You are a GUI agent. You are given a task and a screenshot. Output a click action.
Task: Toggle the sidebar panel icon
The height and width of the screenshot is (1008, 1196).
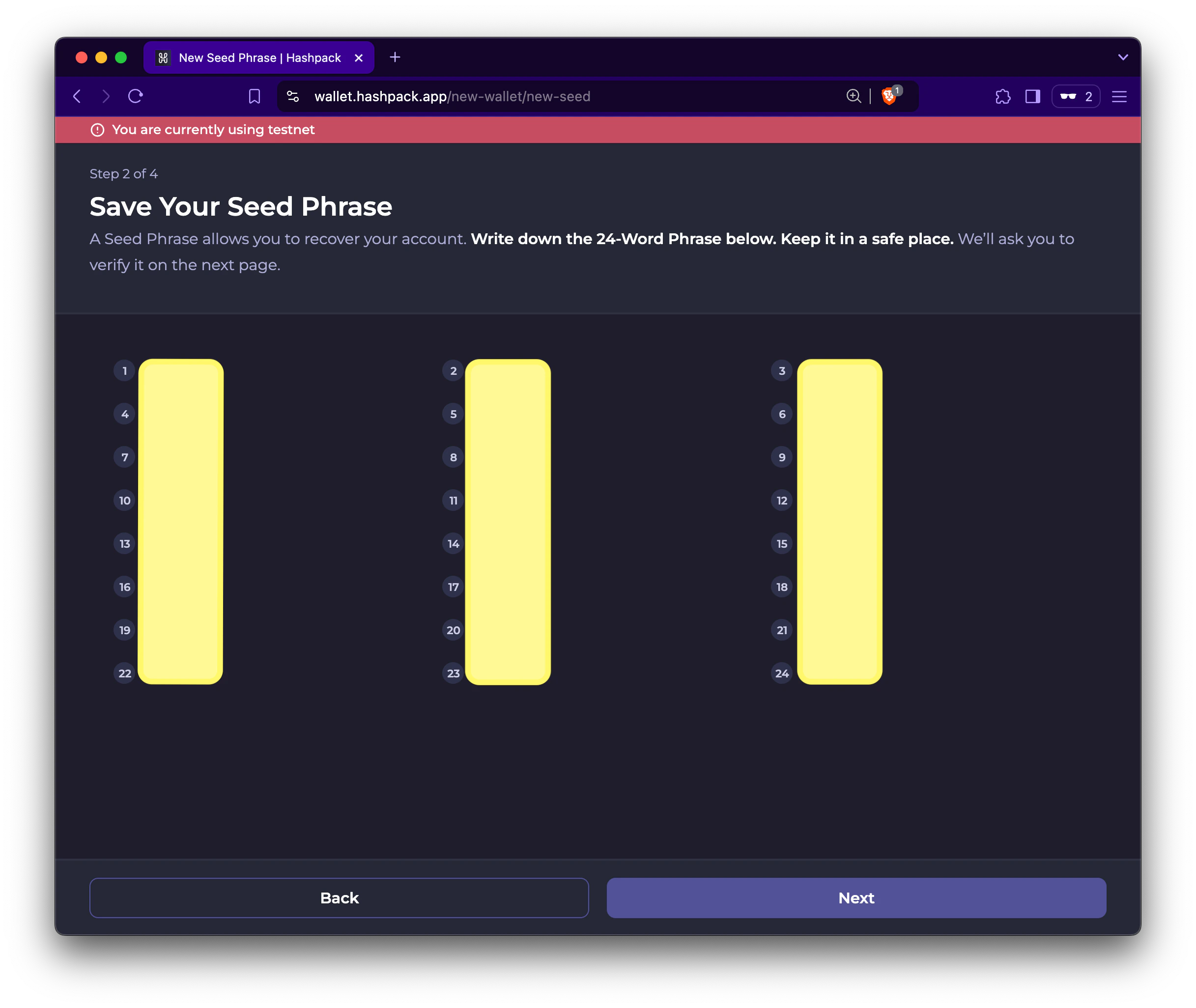point(1032,96)
